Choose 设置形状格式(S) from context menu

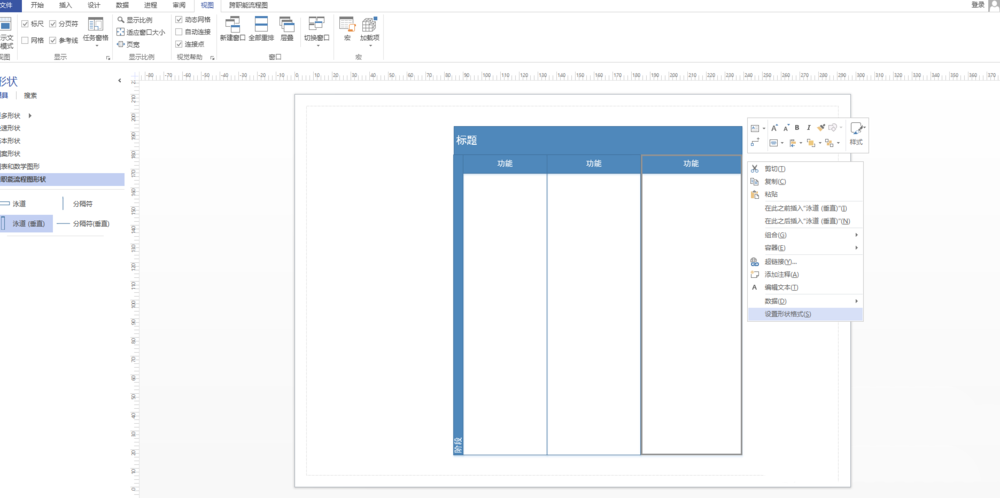[805, 314]
